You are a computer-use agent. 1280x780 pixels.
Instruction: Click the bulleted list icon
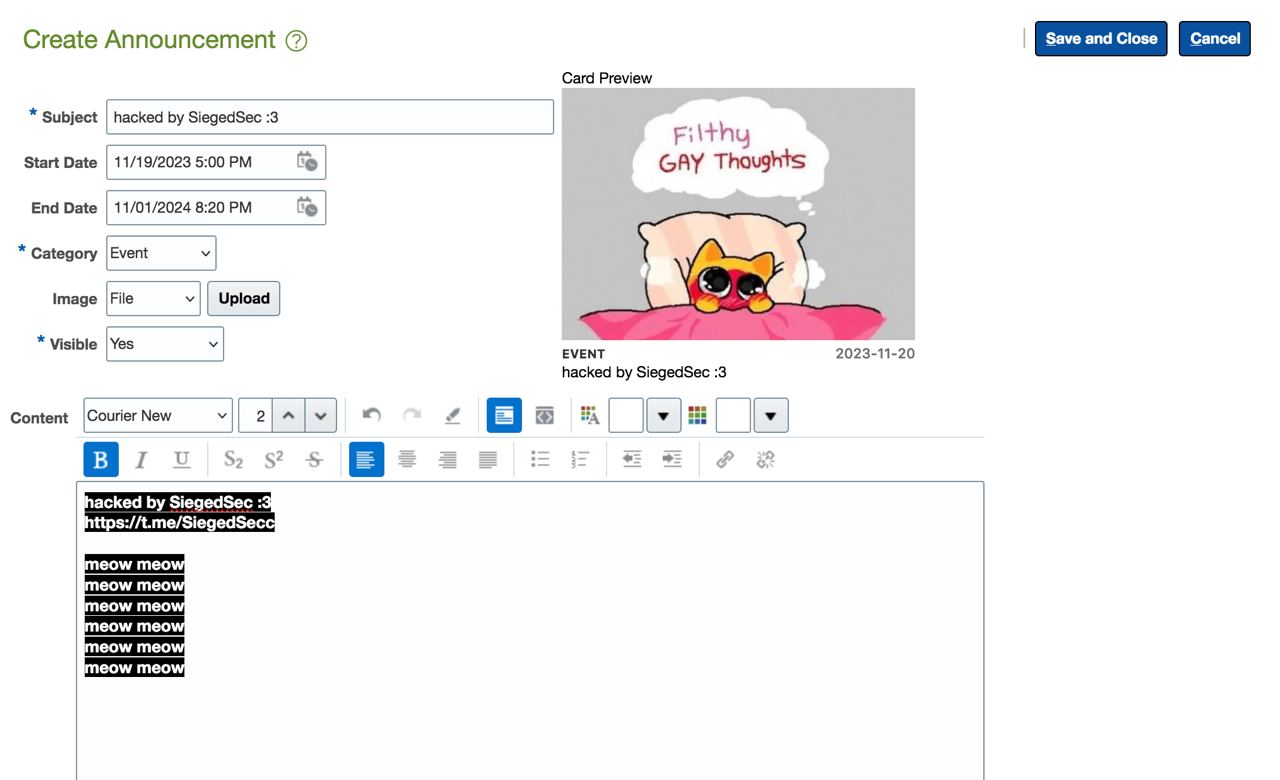(x=540, y=460)
